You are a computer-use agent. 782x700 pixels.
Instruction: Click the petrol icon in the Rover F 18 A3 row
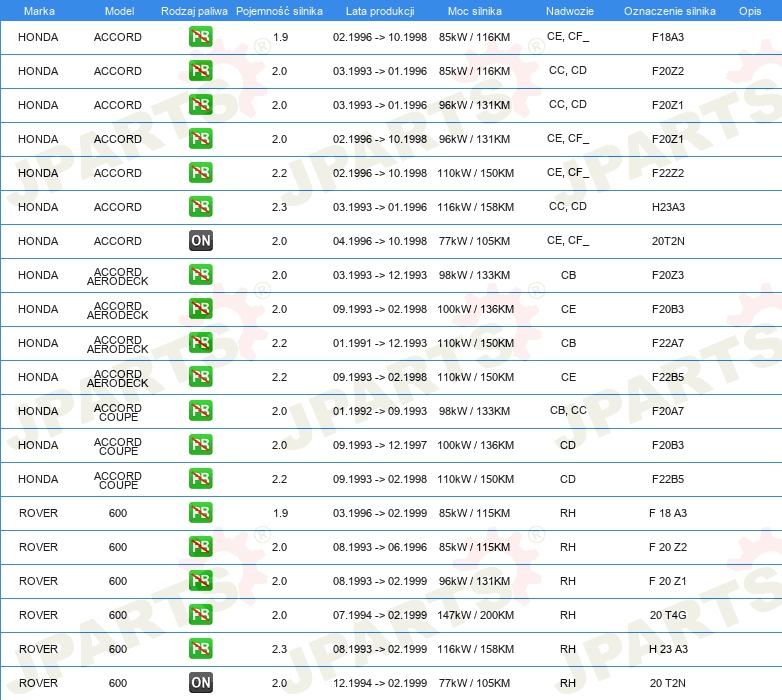point(200,513)
